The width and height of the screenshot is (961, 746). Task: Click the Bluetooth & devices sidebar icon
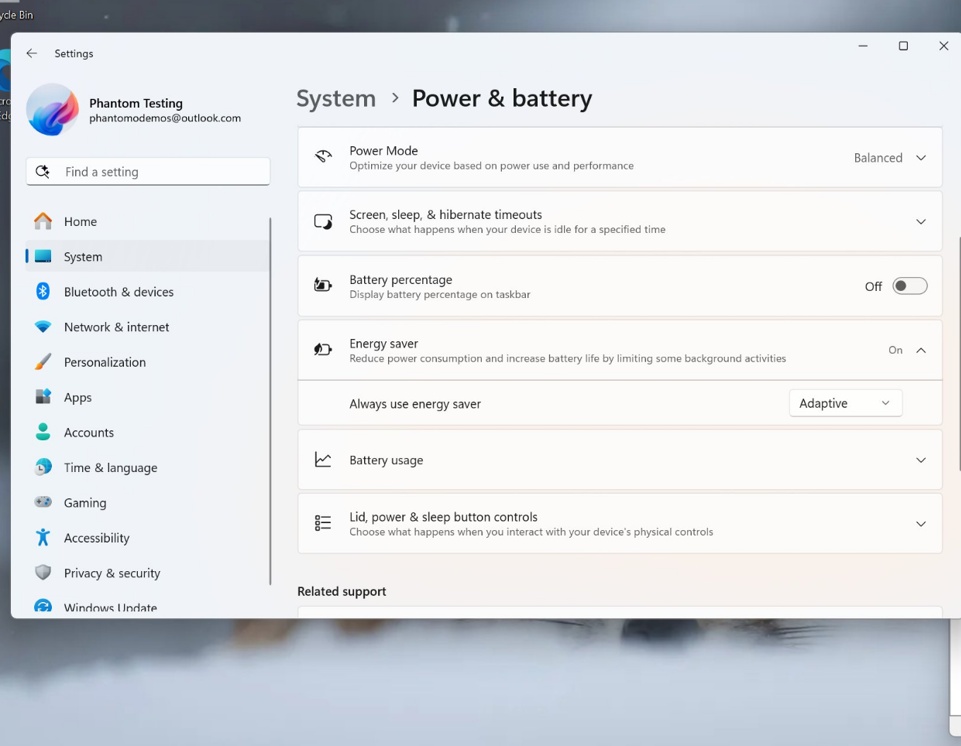43,291
